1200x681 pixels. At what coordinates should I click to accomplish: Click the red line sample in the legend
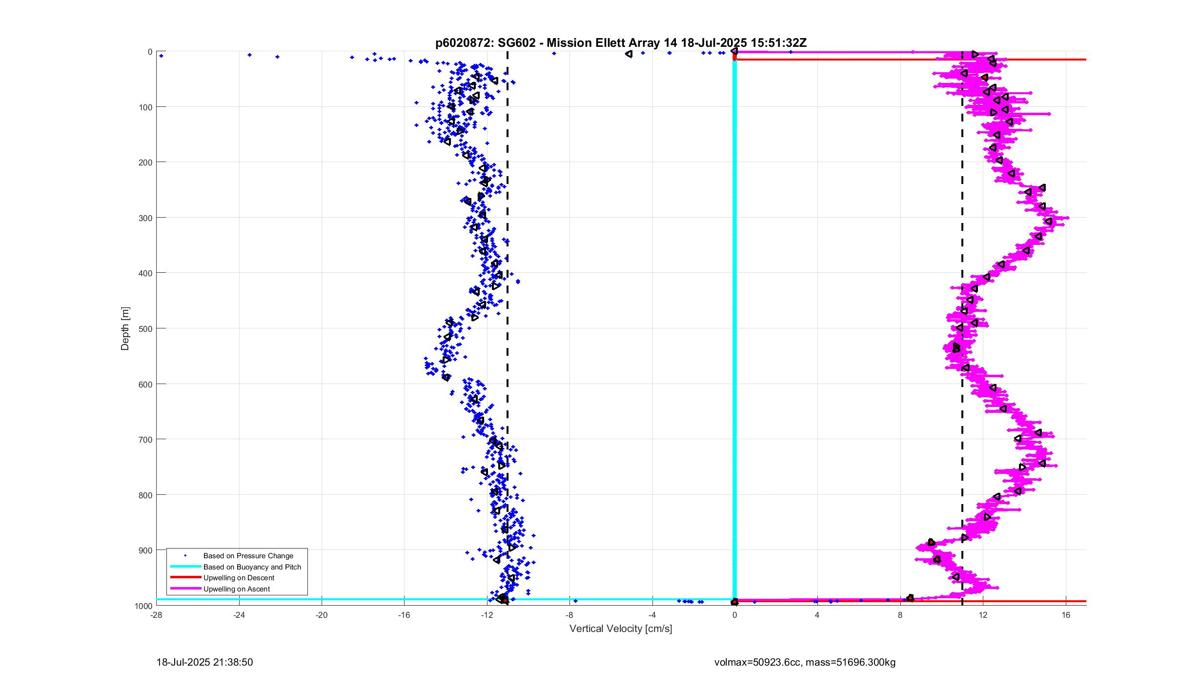pyautogui.click(x=184, y=578)
